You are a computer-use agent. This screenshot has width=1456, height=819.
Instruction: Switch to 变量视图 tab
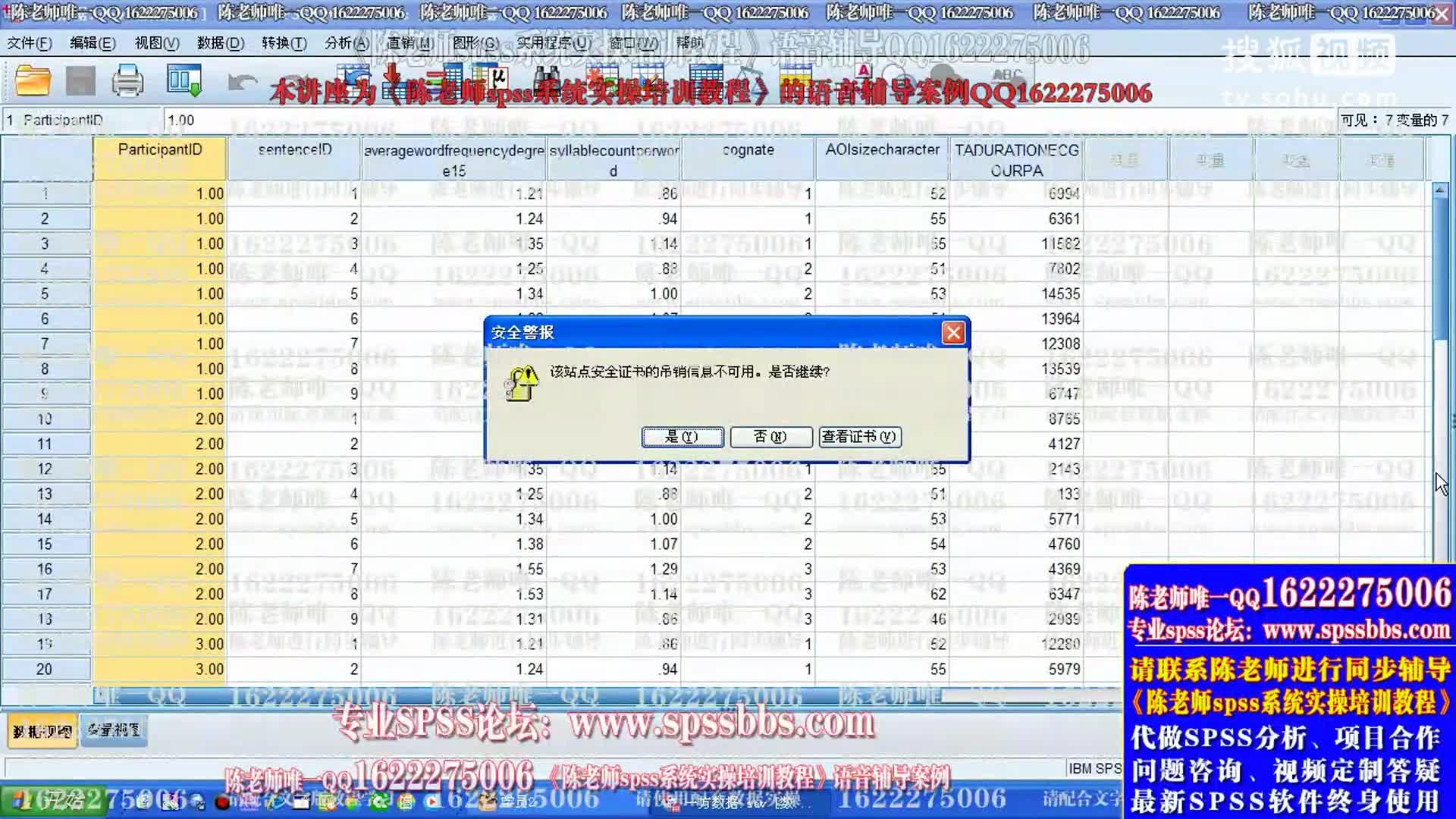tap(113, 730)
